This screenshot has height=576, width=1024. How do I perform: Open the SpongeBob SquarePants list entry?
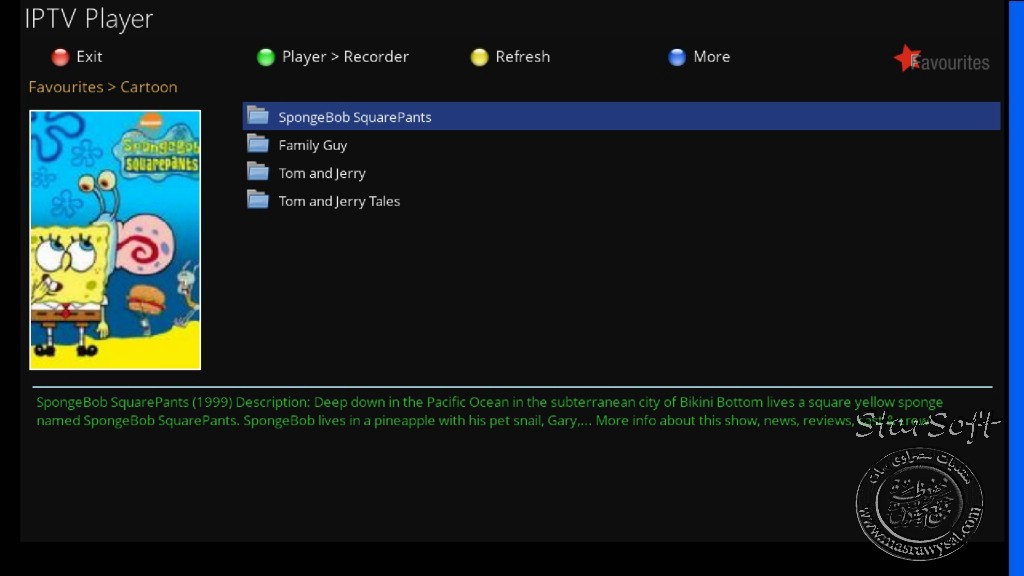(x=621, y=116)
